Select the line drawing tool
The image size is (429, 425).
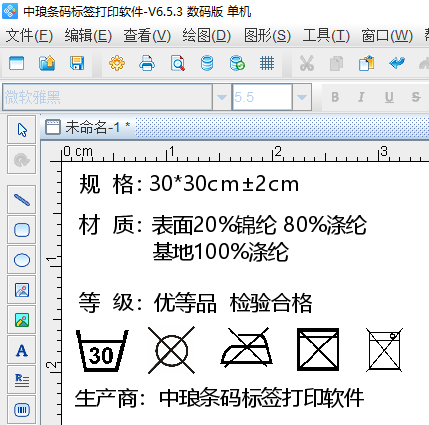(x=22, y=200)
